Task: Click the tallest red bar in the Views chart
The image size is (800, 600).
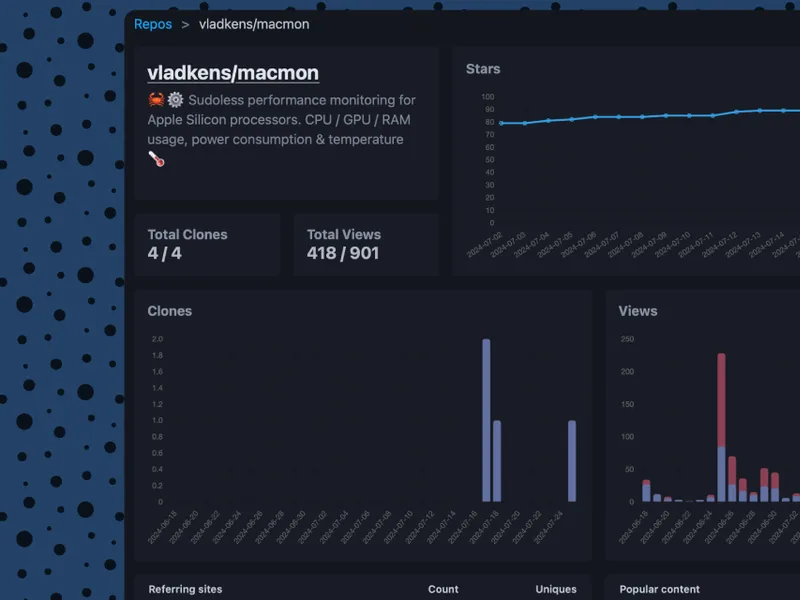Action: pyautogui.click(x=721, y=400)
